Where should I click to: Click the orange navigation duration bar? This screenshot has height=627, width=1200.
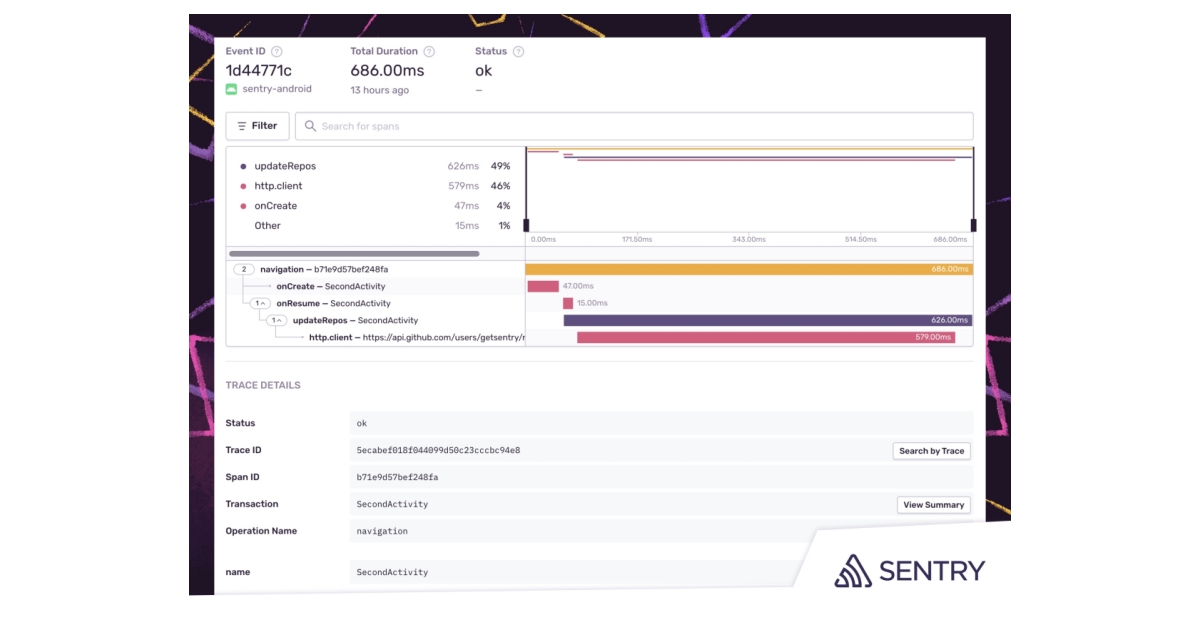click(748, 269)
